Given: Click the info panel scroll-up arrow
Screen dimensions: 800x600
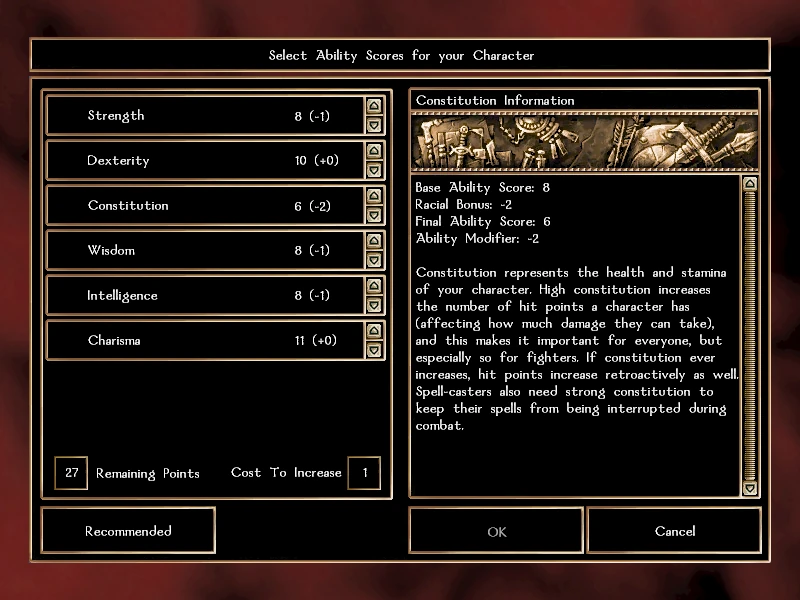Looking at the screenshot, I should pyautogui.click(x=749, y=184).
